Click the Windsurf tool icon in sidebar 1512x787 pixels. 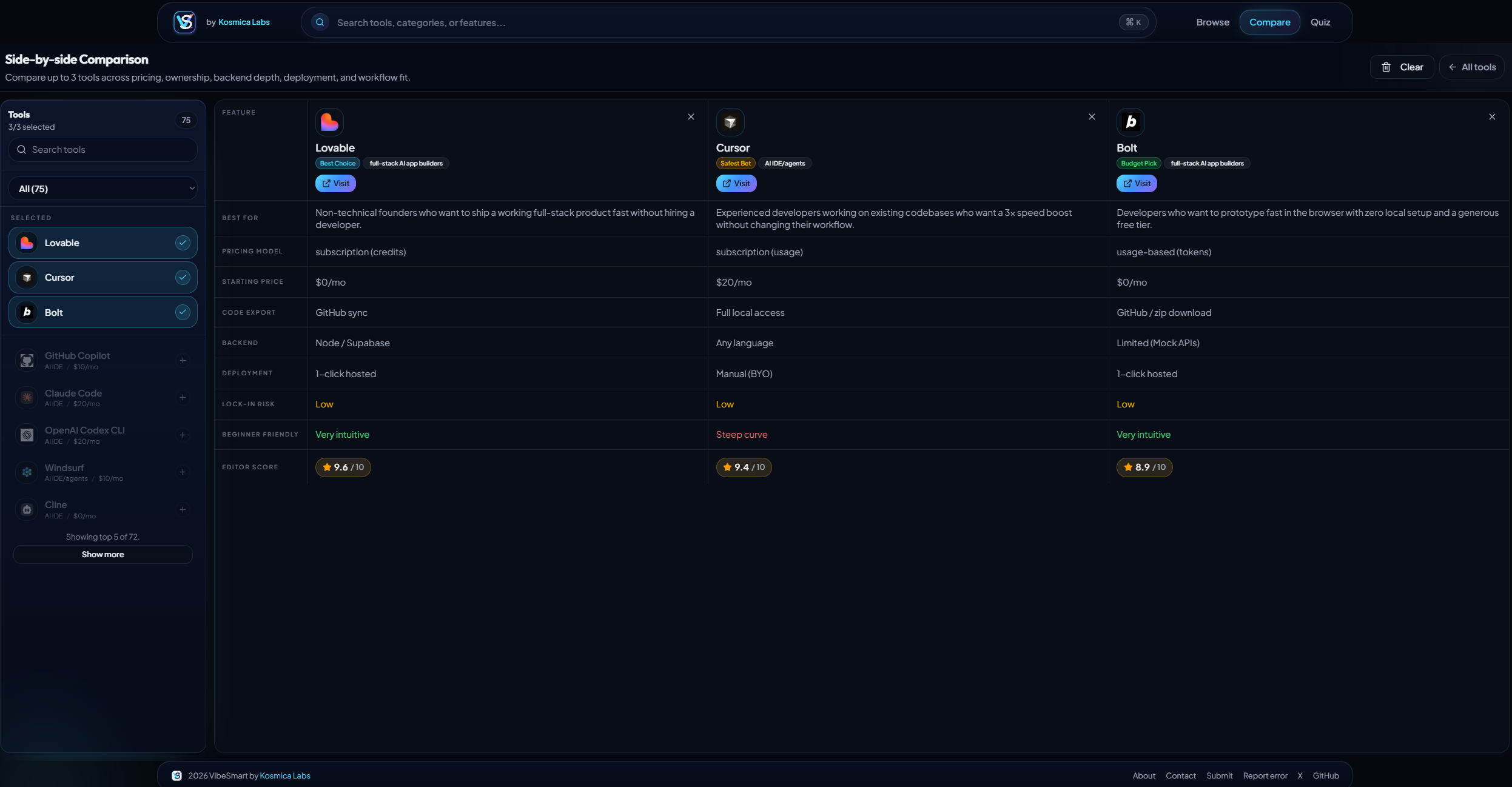[27, 472]
